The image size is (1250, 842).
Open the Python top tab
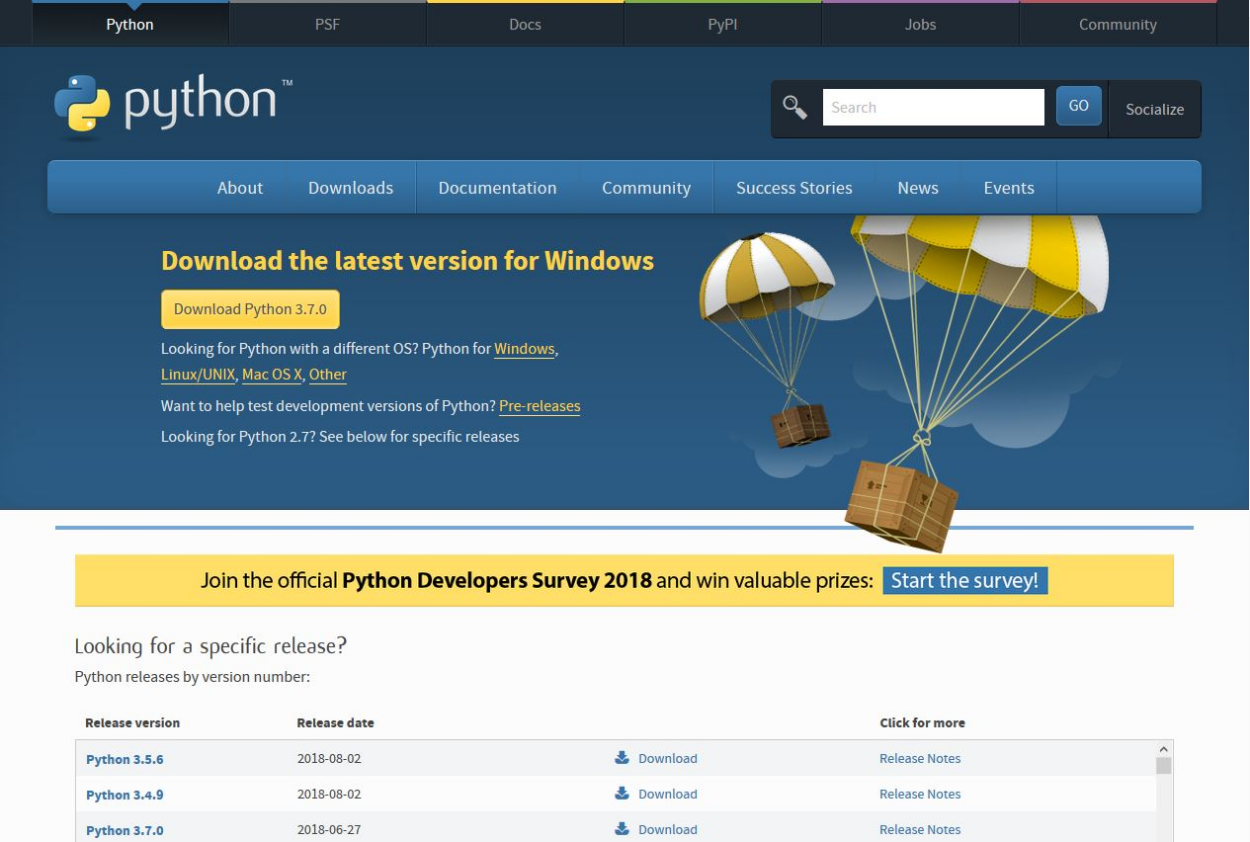pyautogui.click(x=130, y=24)
